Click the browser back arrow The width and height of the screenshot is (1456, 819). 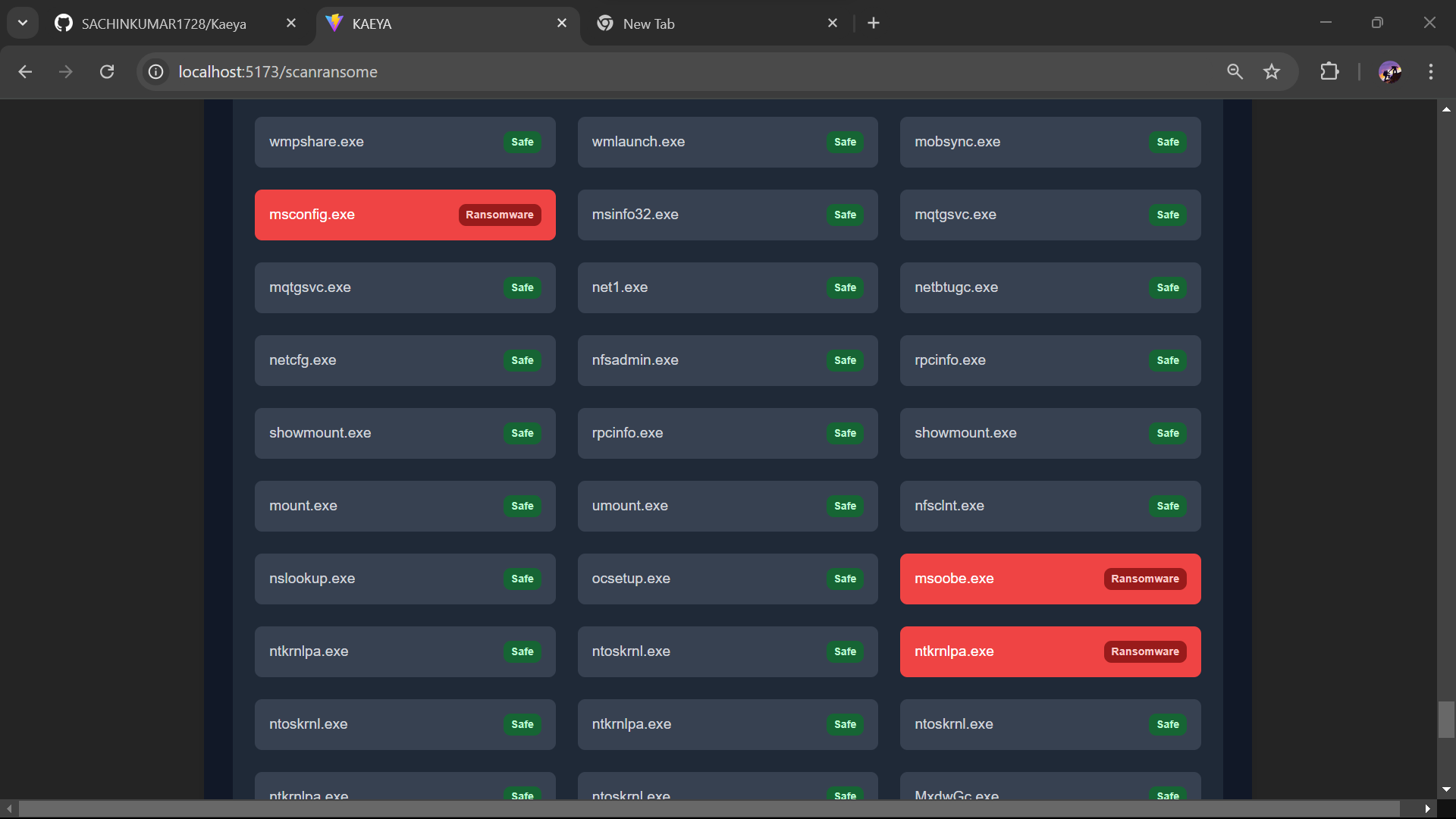point(25,71)
